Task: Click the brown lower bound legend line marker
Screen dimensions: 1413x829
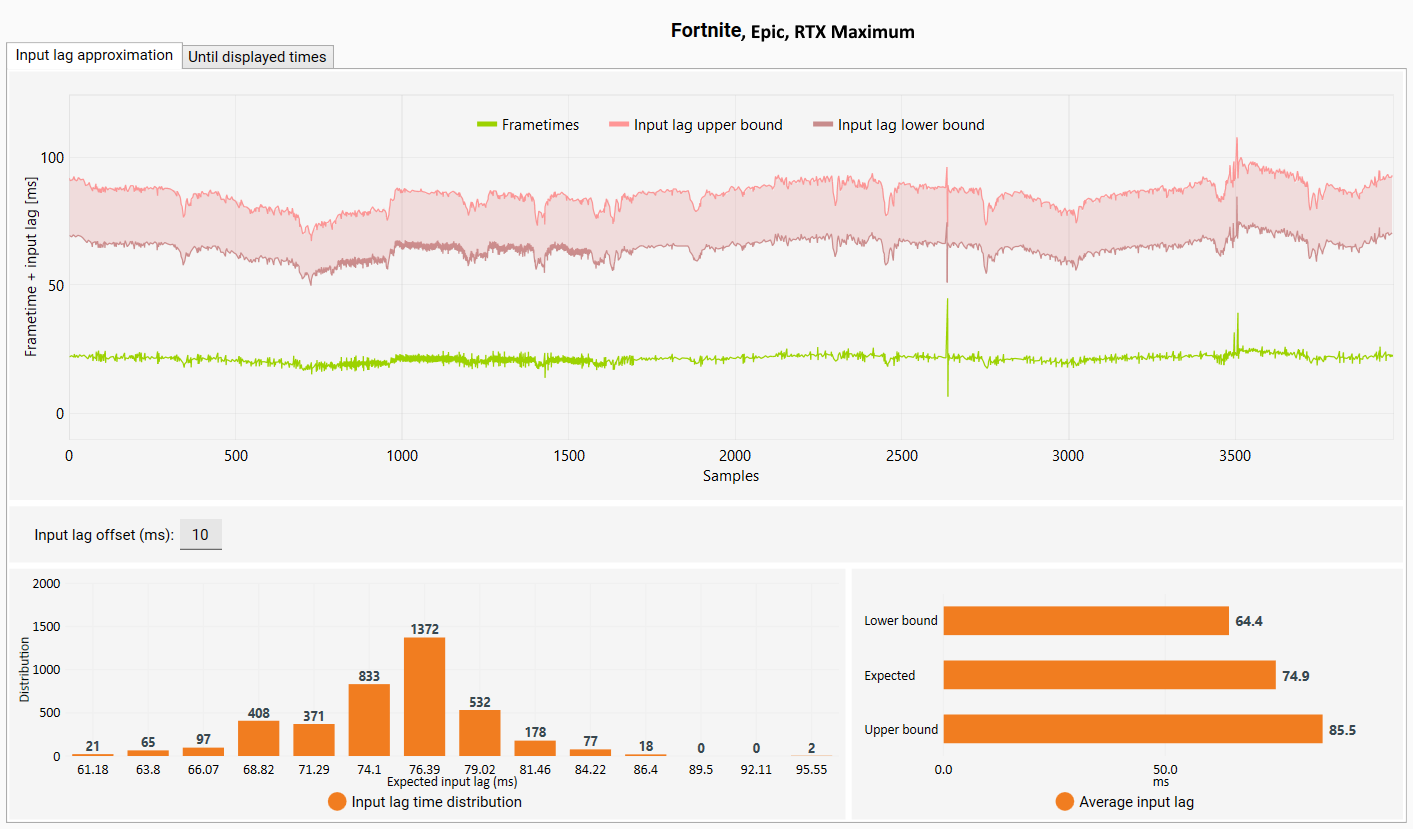Action: tap(824, 125)
